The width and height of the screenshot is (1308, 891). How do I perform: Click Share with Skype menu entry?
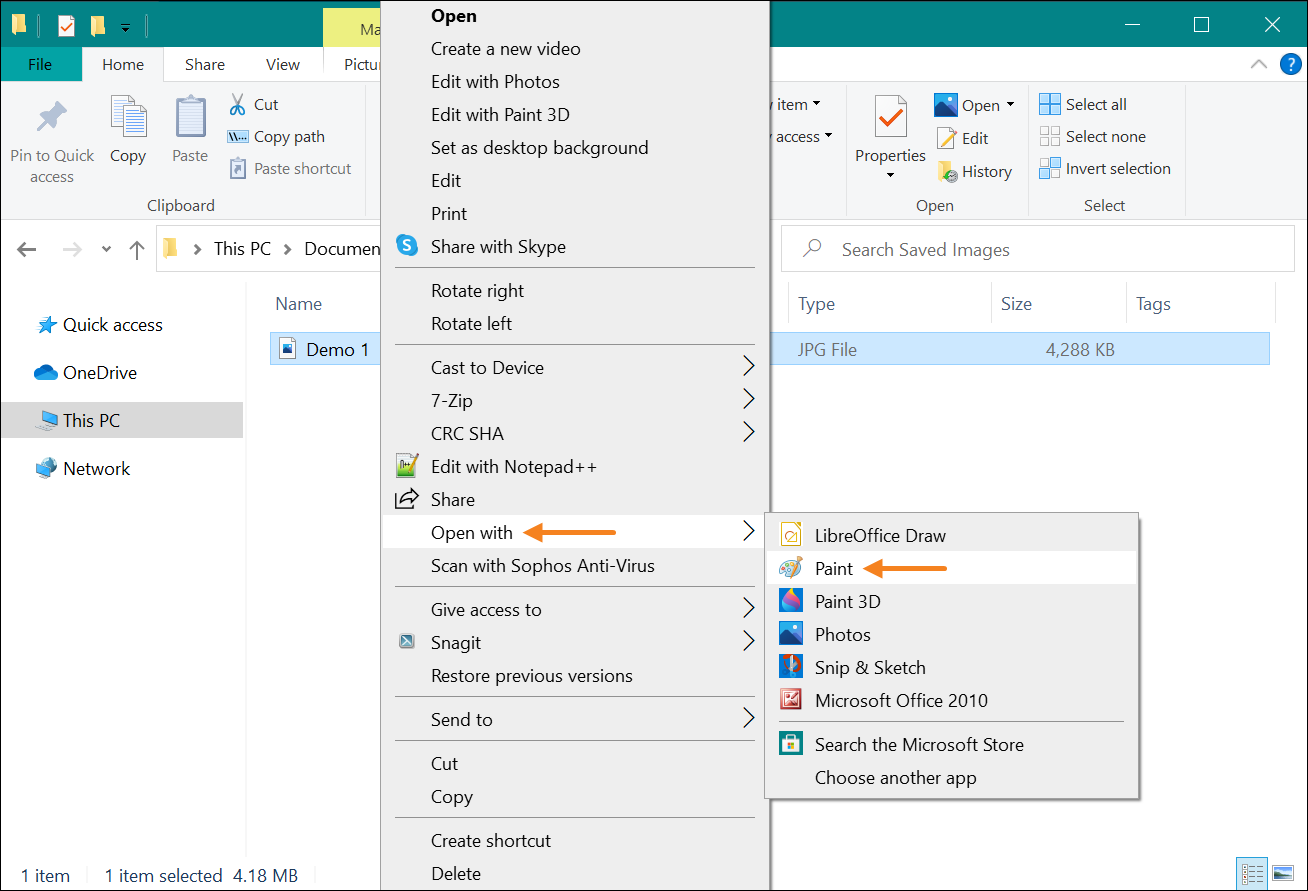497,246
